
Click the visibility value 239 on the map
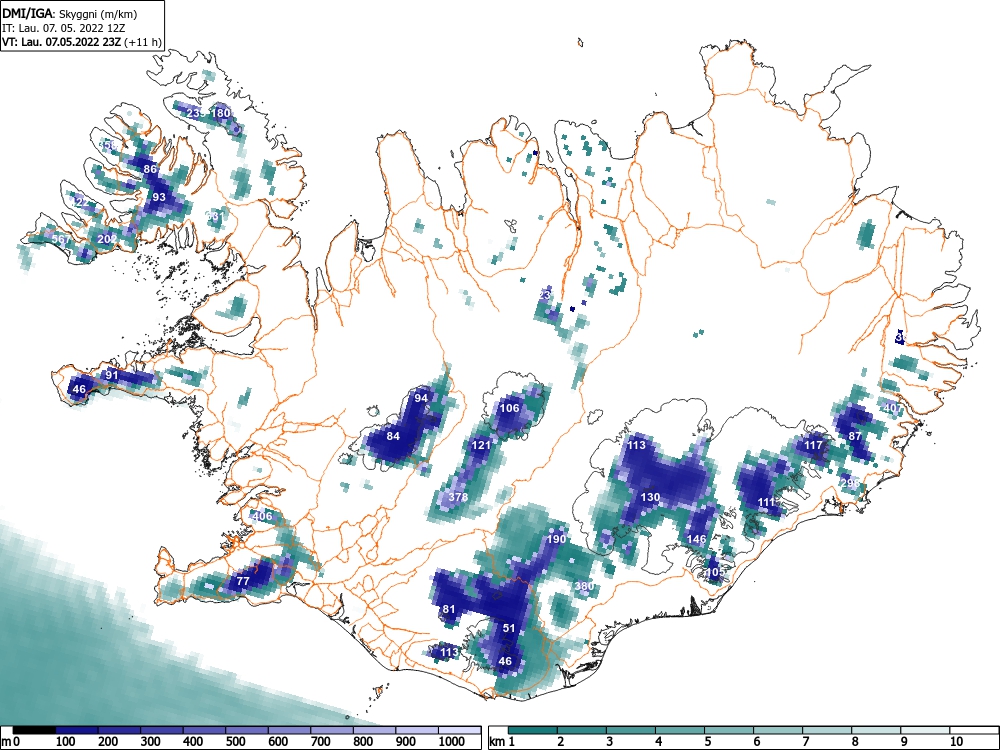click(x=195, y=113)
